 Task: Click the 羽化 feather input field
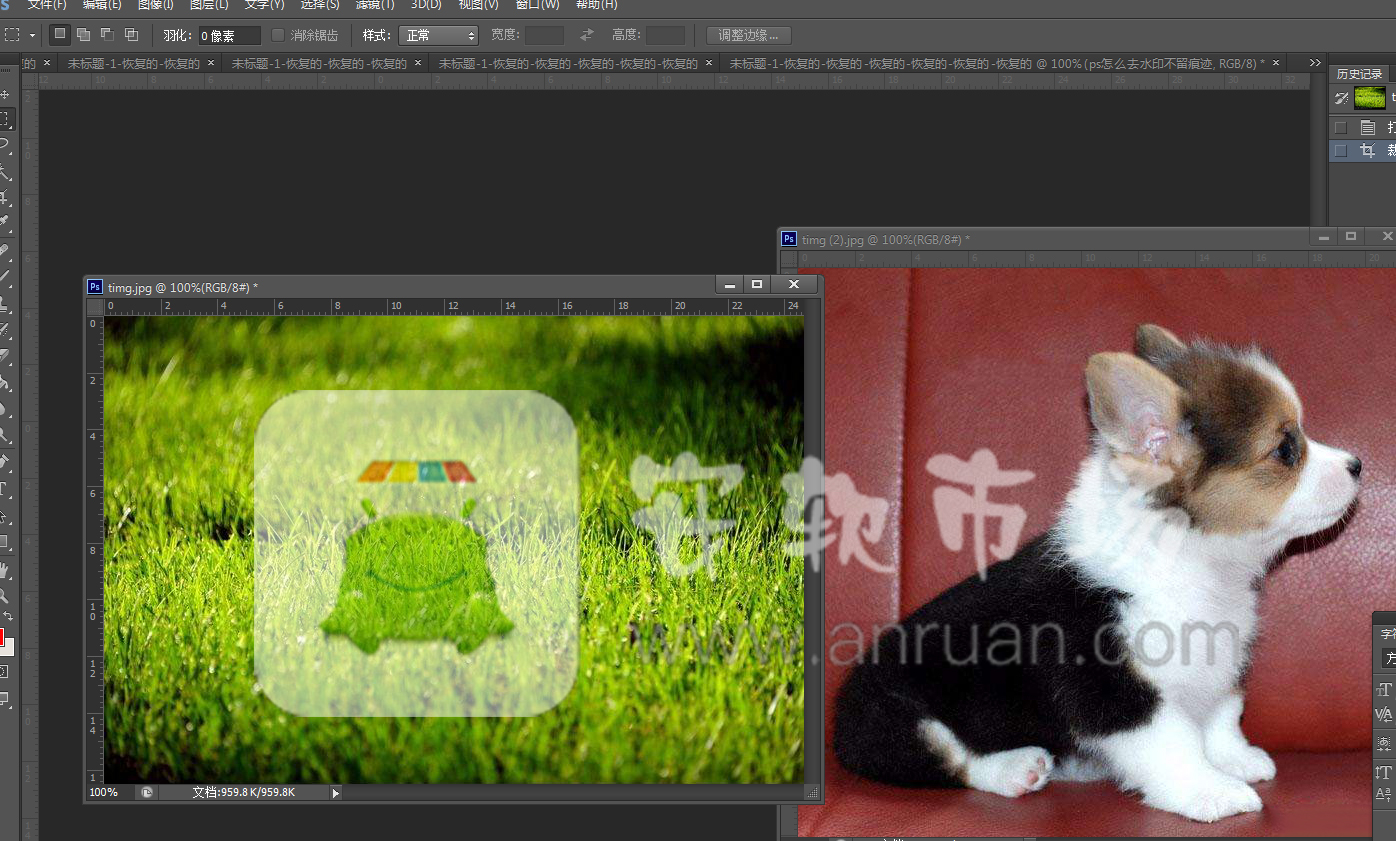pos(229,35)
